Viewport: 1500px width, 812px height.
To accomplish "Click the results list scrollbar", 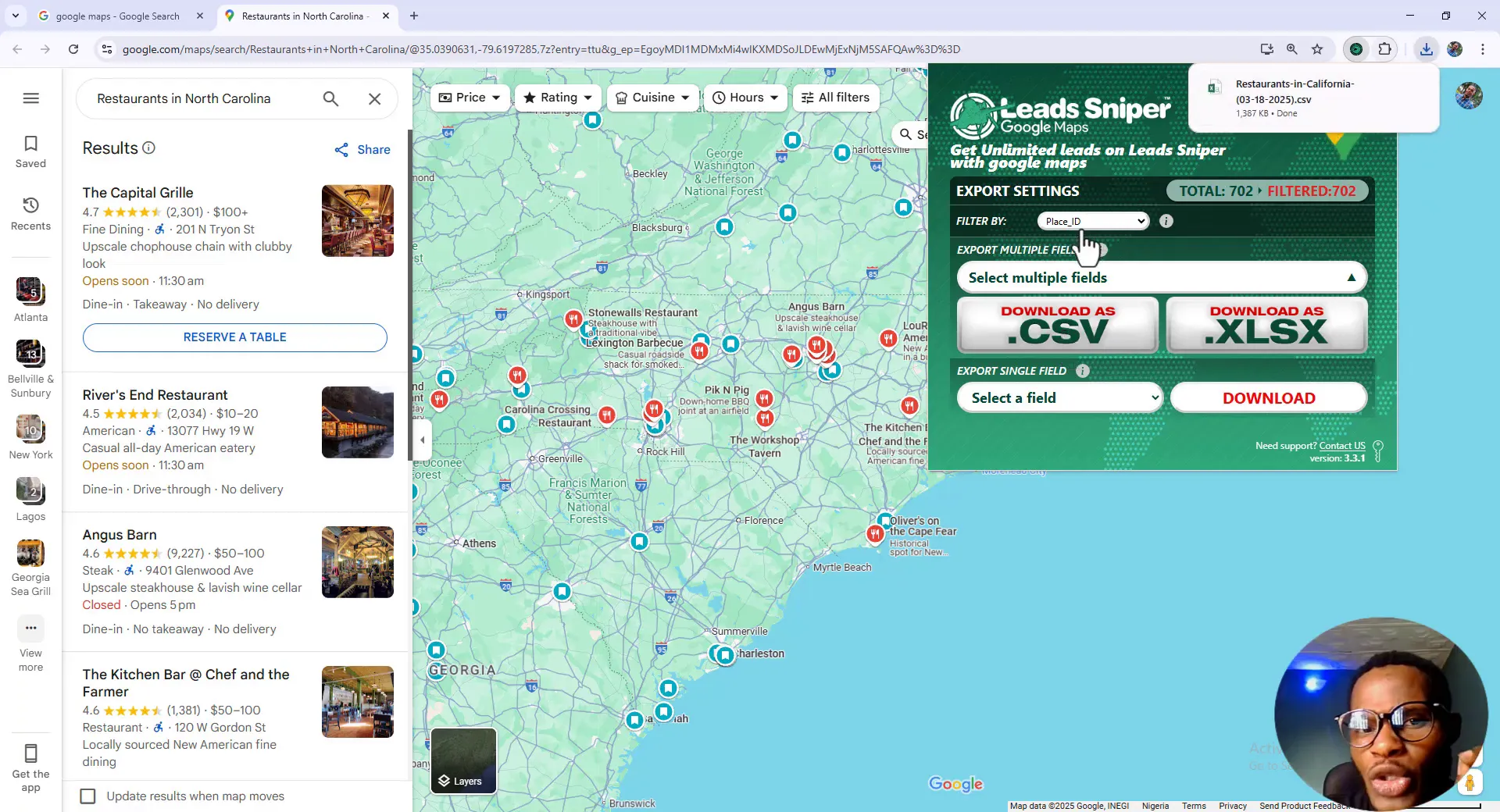I will (x=409, y=297).
